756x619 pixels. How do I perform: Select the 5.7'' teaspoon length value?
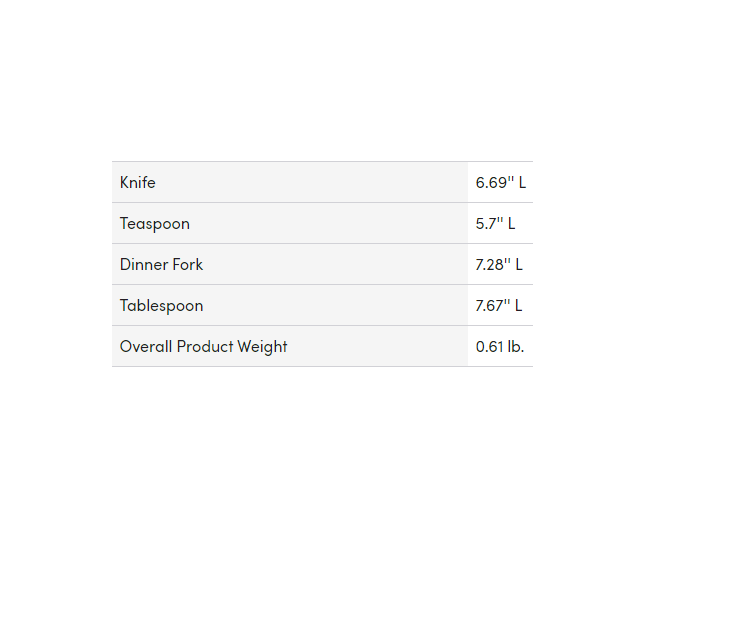pyautogui.click(x=489, y=224)
